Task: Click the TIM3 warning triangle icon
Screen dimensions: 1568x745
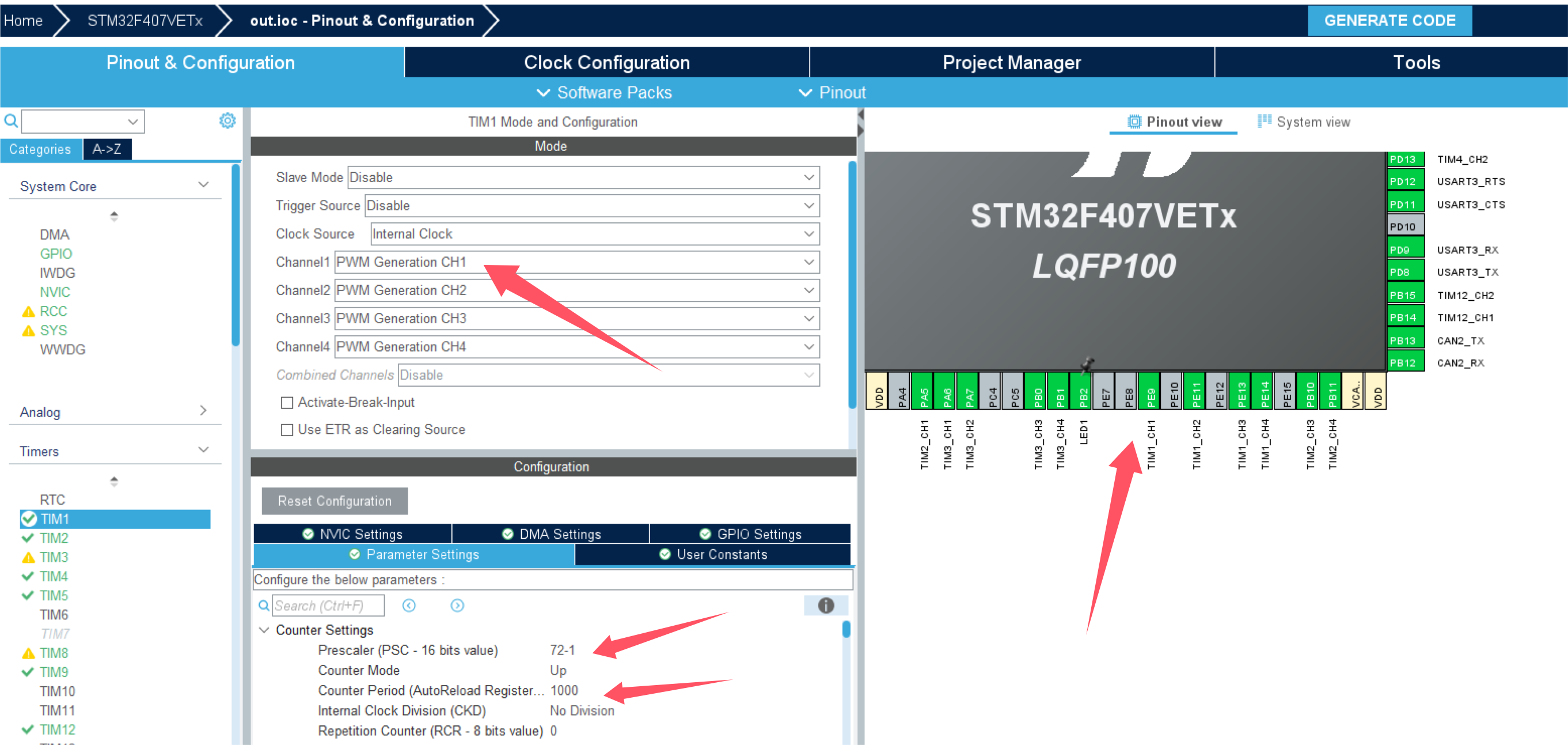Action: pos(28,557)
